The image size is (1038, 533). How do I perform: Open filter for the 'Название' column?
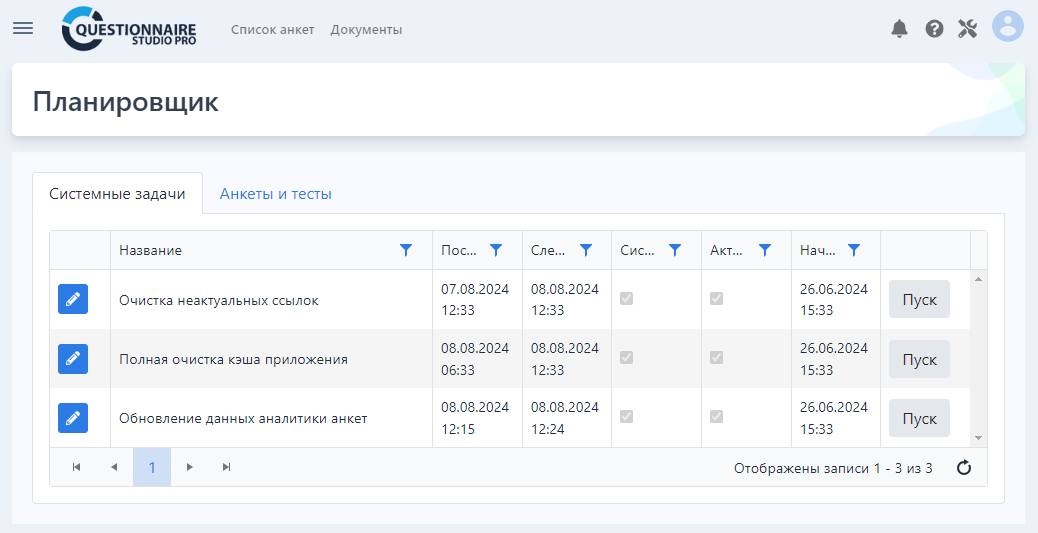tap(406, 250)
